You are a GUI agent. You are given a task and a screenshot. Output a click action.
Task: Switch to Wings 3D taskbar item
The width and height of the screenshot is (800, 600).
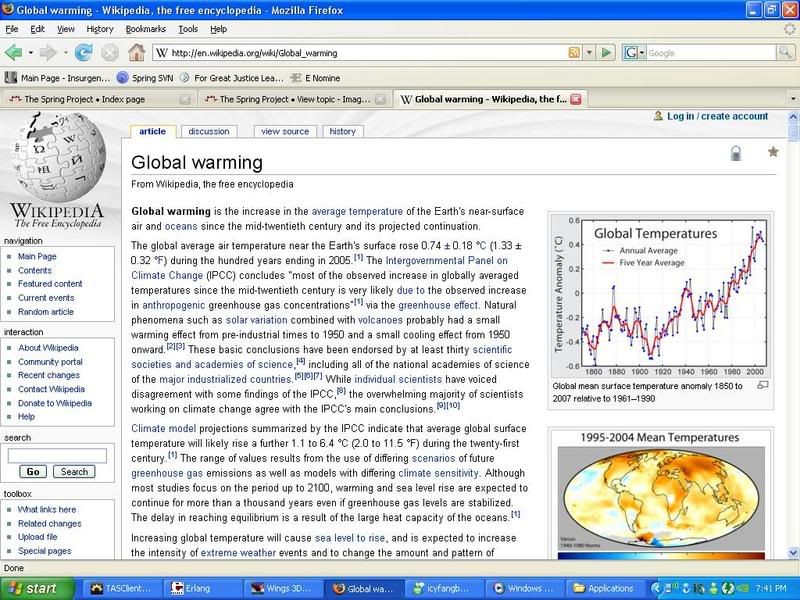pyautogui.click(x=283, y=588)
